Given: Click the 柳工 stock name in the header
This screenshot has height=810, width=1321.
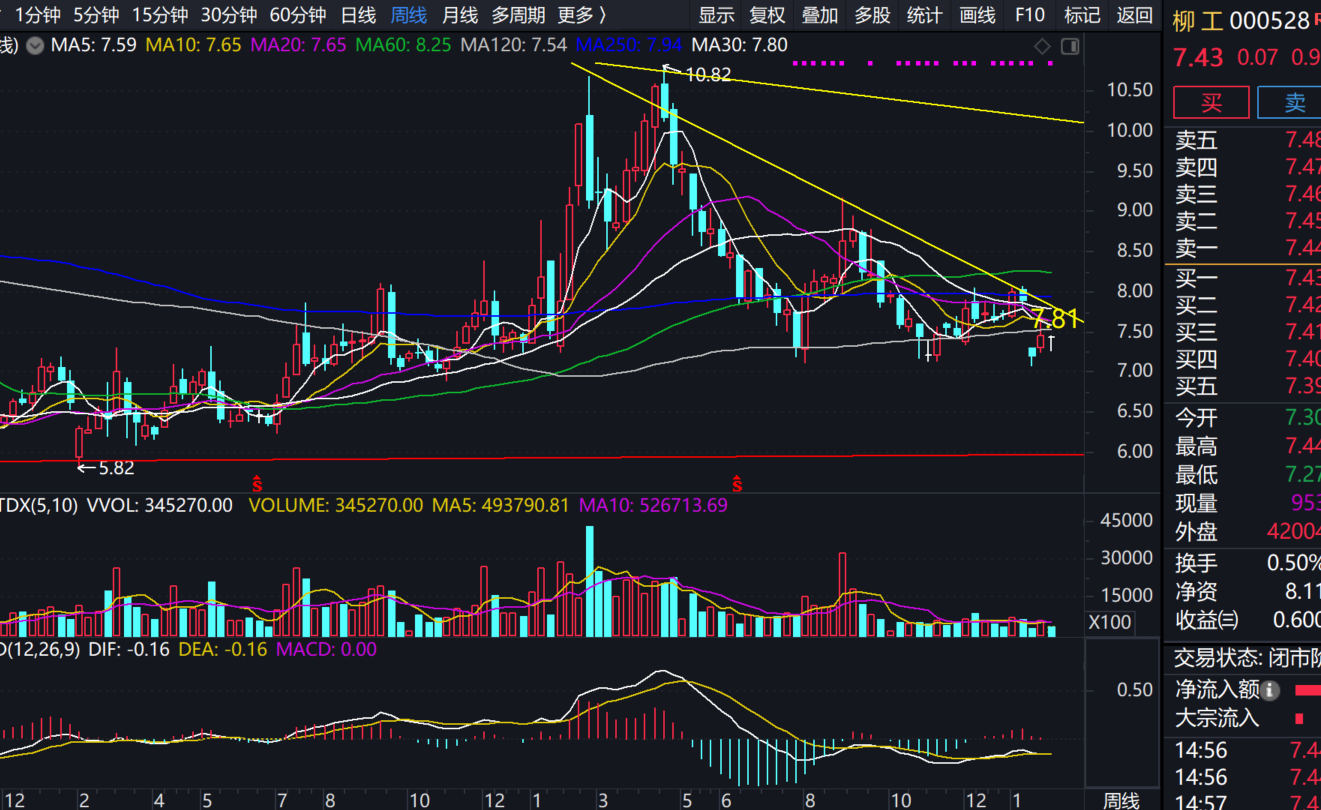Looking at the screenshot, I should click(x=1197, y=21).
